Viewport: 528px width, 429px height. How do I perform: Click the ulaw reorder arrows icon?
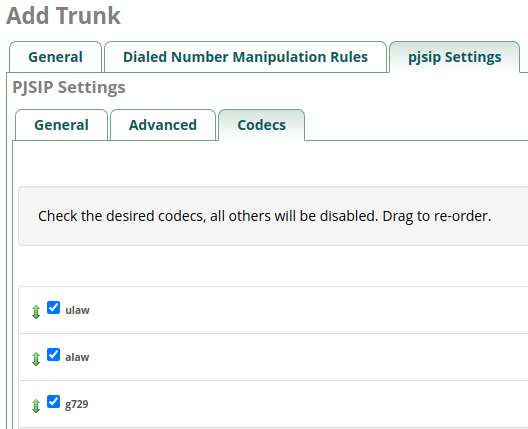click(36, 312)
